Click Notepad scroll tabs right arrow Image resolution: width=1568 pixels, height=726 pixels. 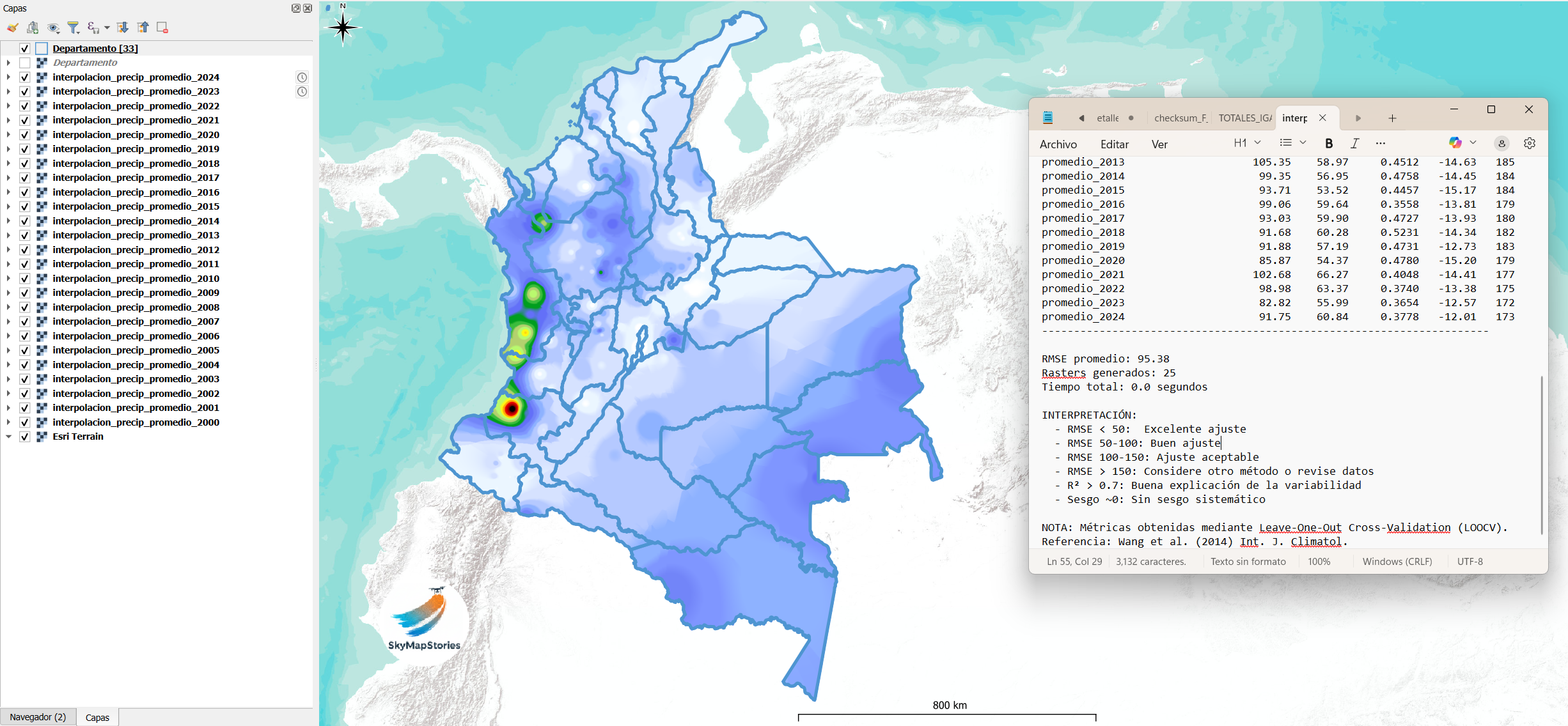coord(1358,118)
